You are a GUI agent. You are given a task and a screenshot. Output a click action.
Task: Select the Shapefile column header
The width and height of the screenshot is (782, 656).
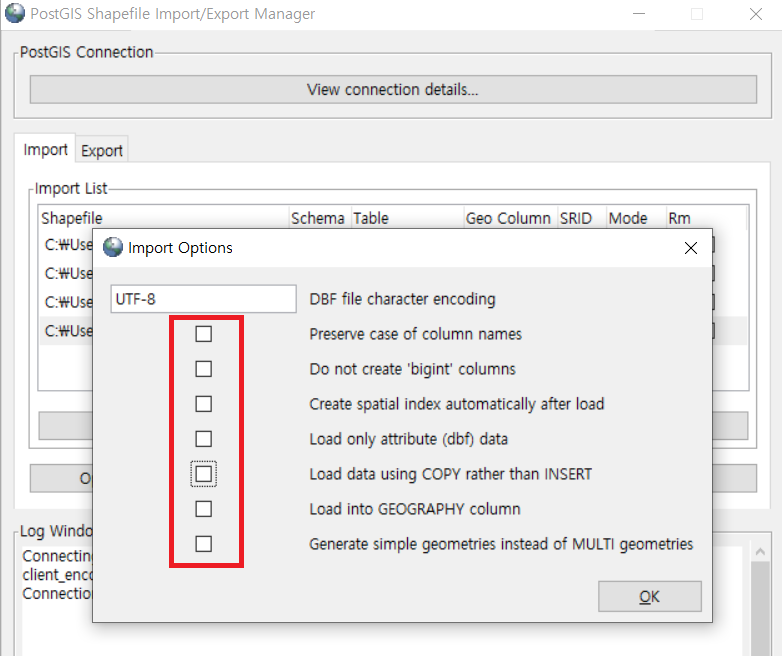point(164,218)
